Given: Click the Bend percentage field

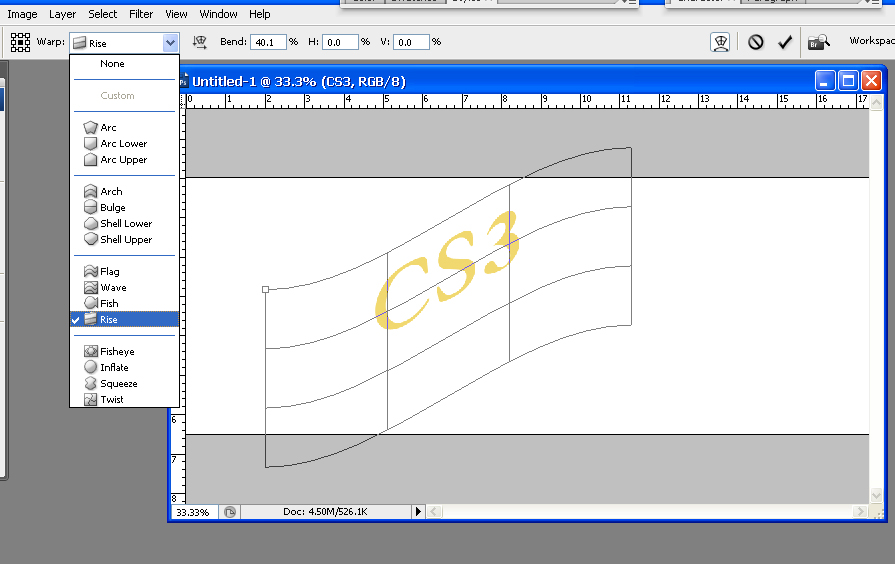Looking at the screenshot, I should [268, 42].
